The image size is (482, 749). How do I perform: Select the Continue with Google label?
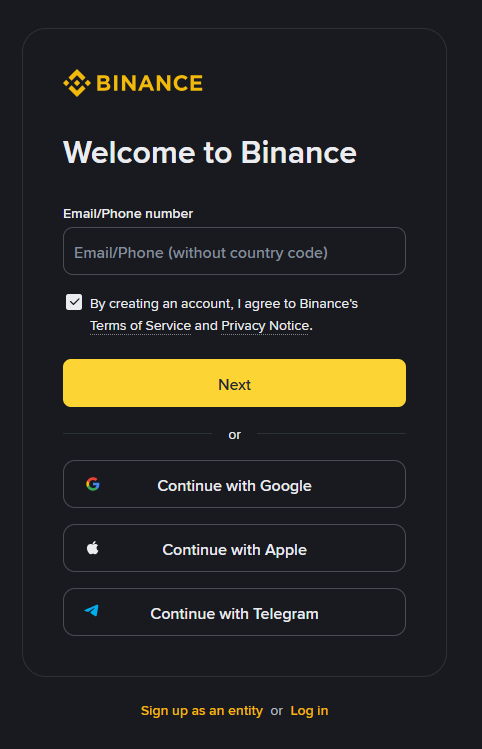[235, 486]
